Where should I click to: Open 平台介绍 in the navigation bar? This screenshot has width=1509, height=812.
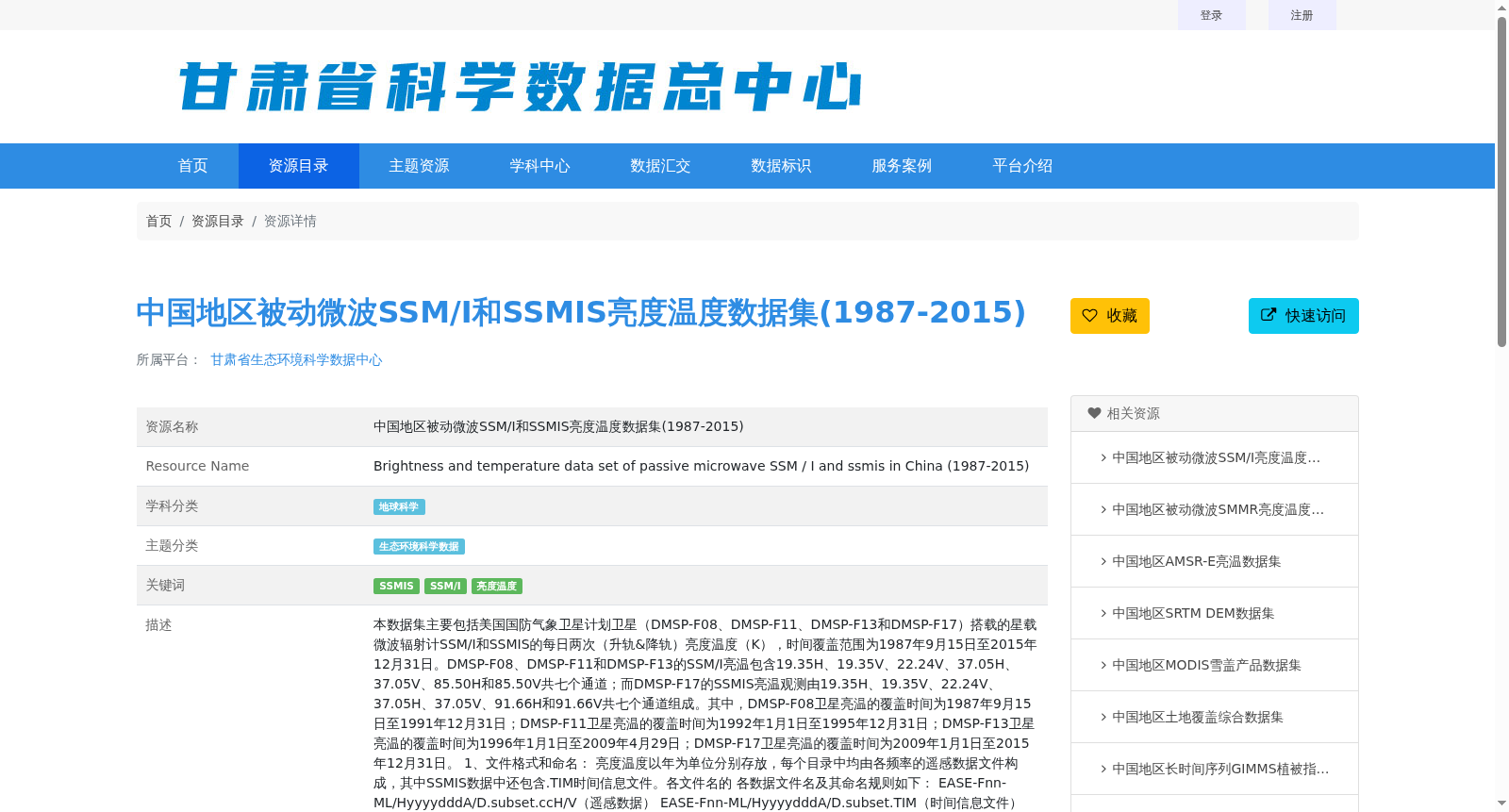(x=1023, y=166)
